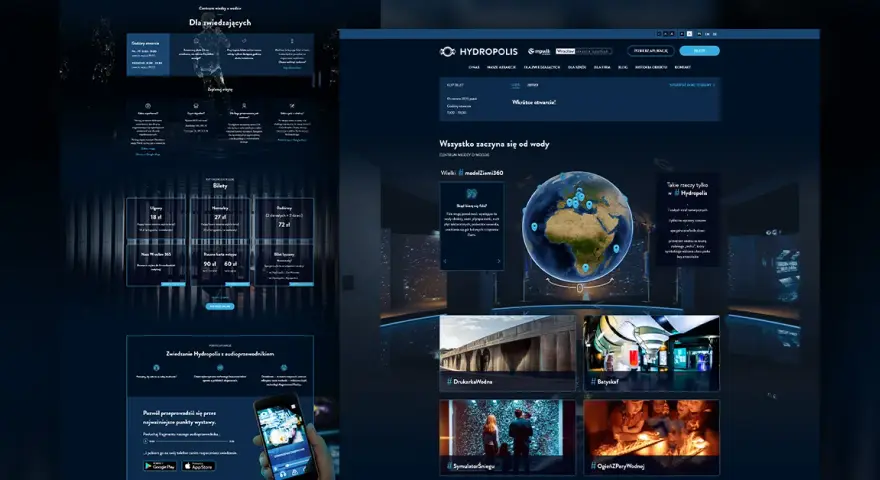The width and height of the screenshot is (880, 480).
Task: Select the map pin near Madagascar coast
Action: click(x=616, y=249)
